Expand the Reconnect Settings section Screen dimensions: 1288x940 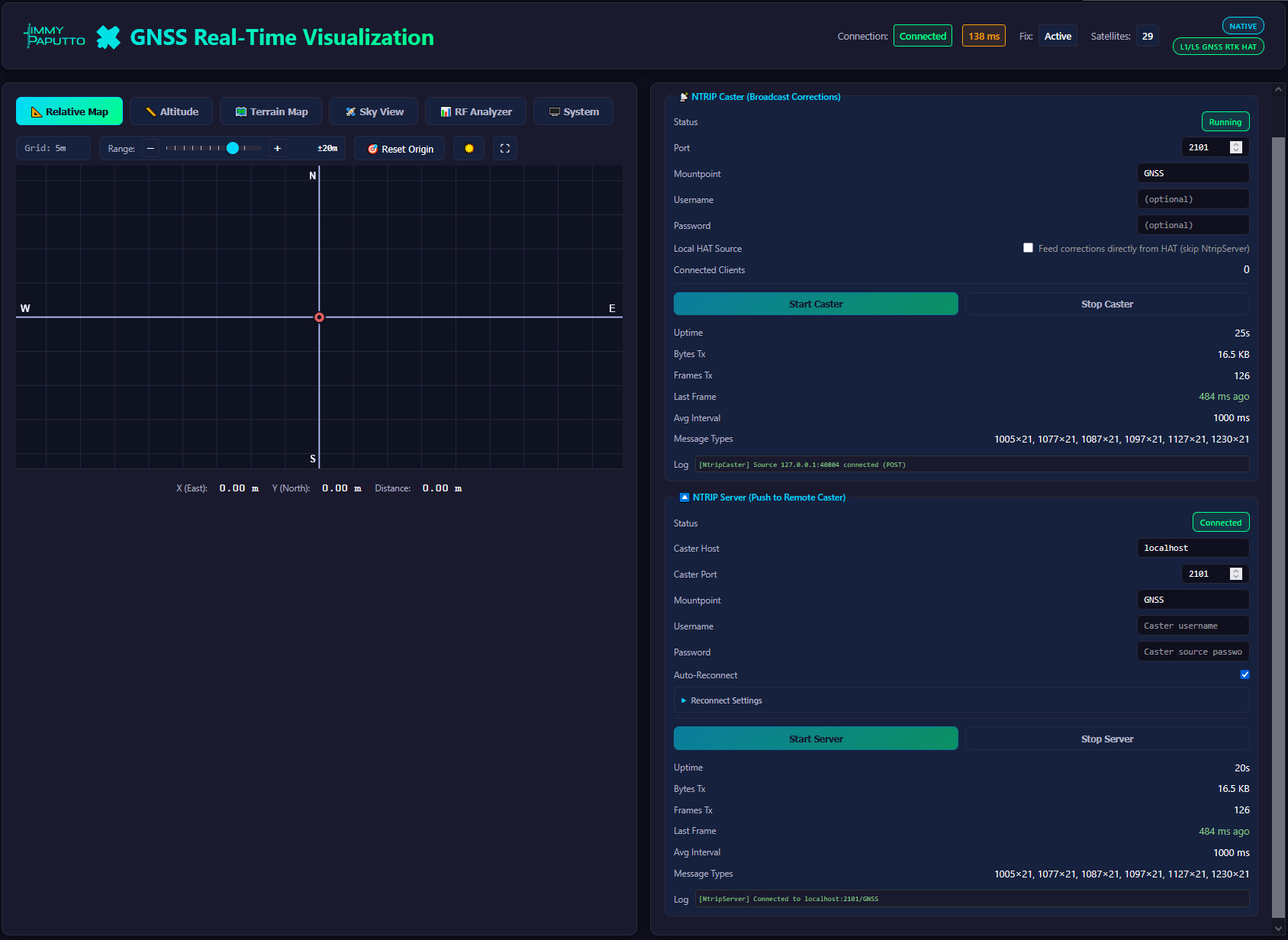961,700
